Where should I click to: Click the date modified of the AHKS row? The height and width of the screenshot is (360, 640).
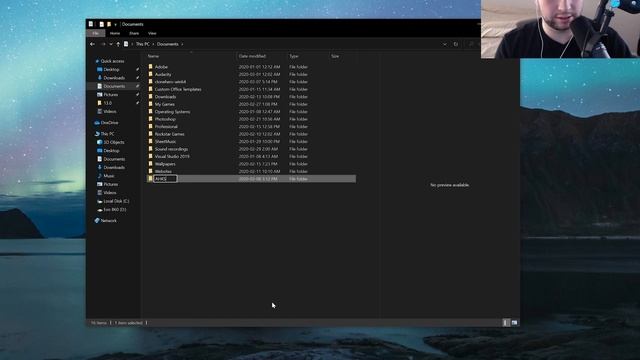point(258,179)
